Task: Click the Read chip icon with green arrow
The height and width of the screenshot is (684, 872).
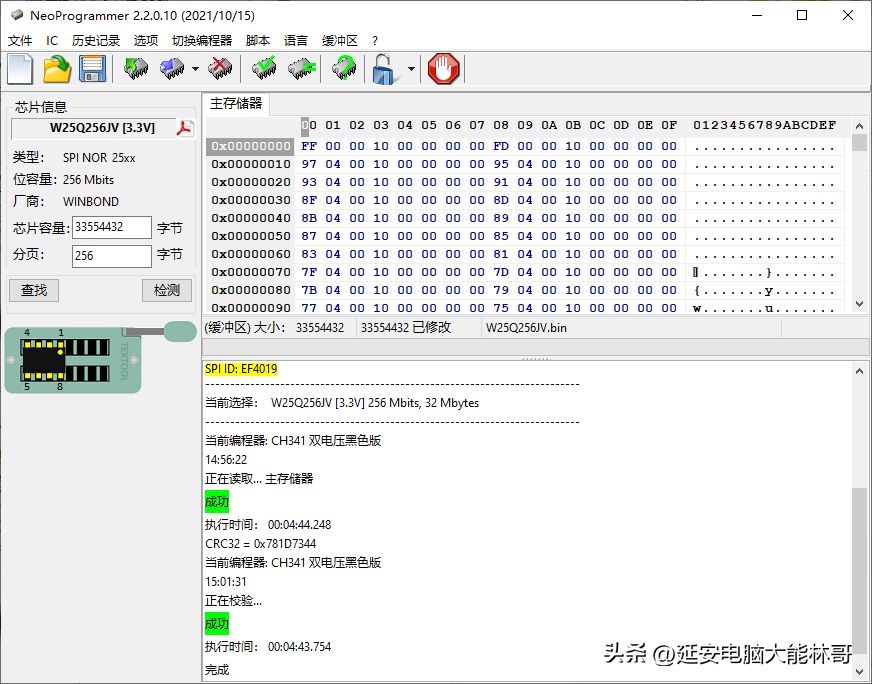Action: coord(136,68)
